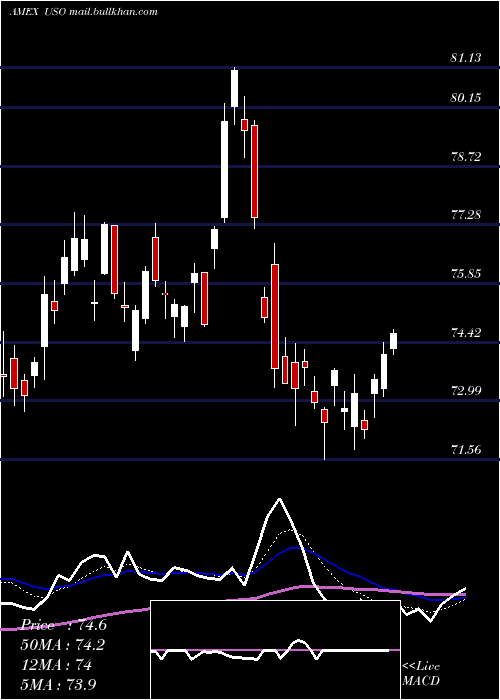Click the 74.42 price level label
The height and width of the screenshot is (700, 500).
pyautogui.click(x=466, y=333)
